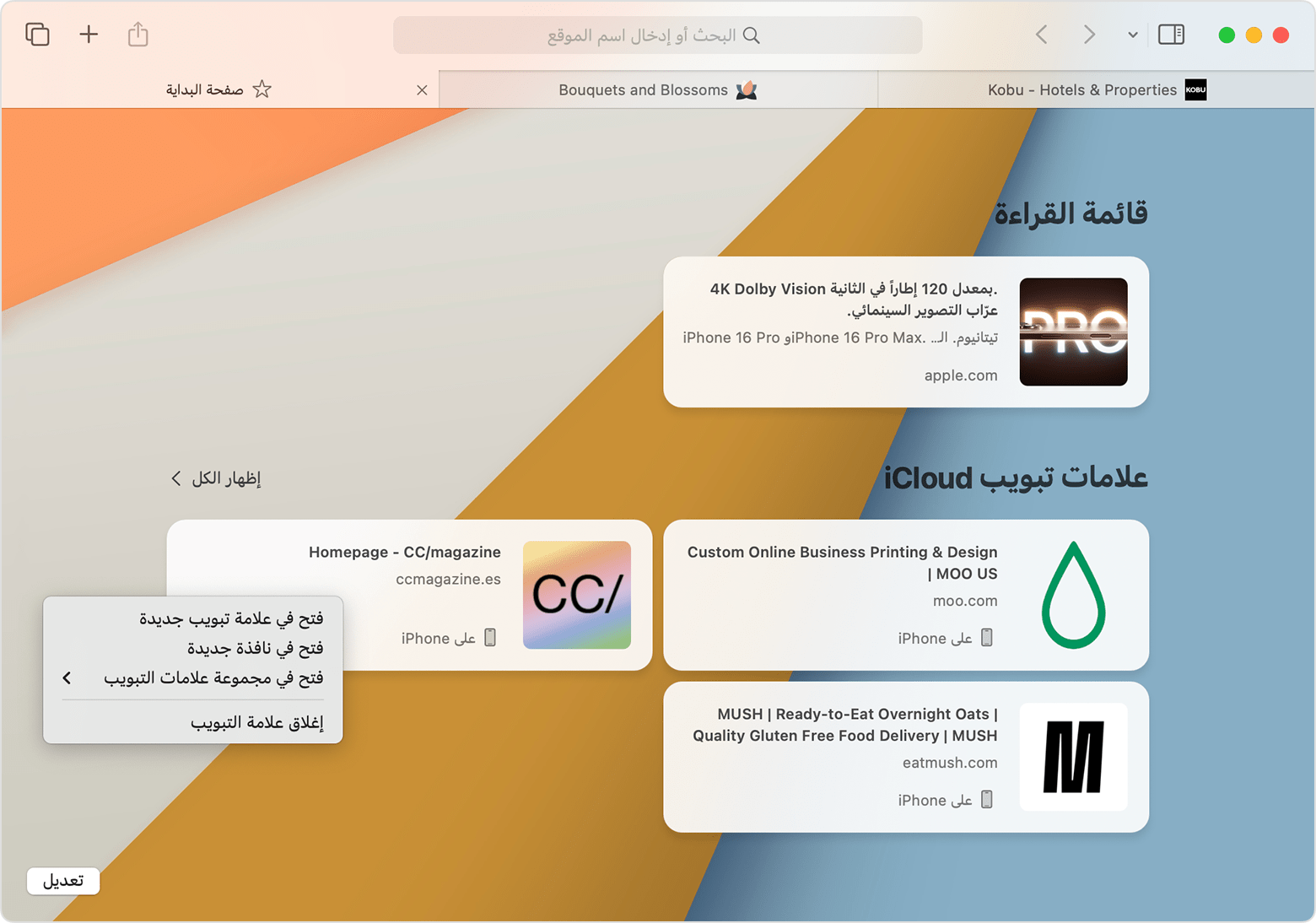Open the sidebar dropdown chevron

pos(1132,35)
